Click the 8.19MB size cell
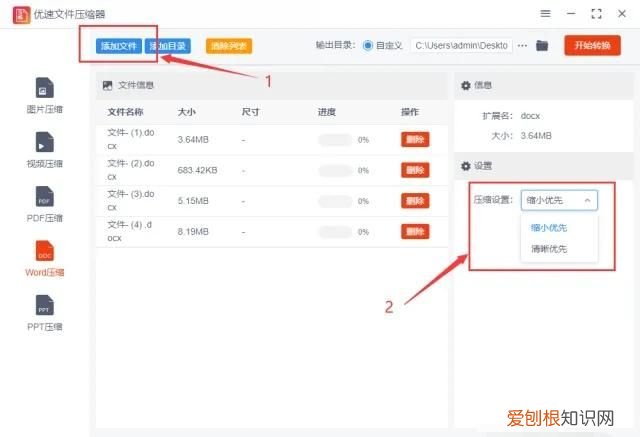This screenshot has width=640, height=437. (193, 232)
